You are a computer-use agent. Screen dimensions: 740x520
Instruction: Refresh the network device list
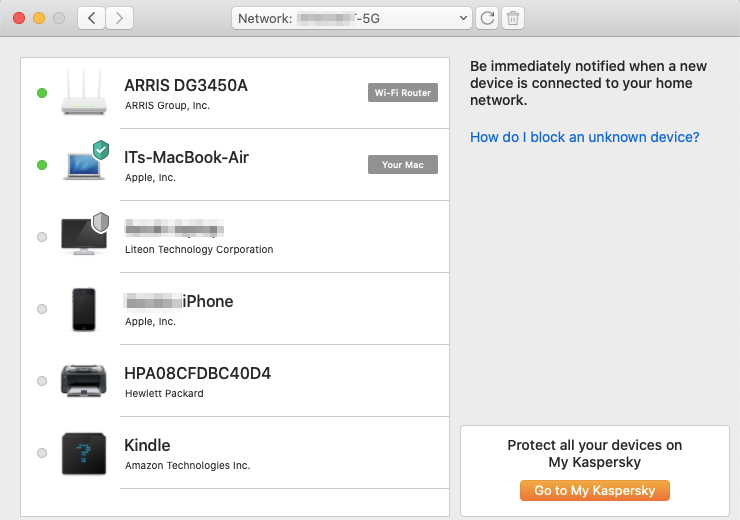(487, 18)
